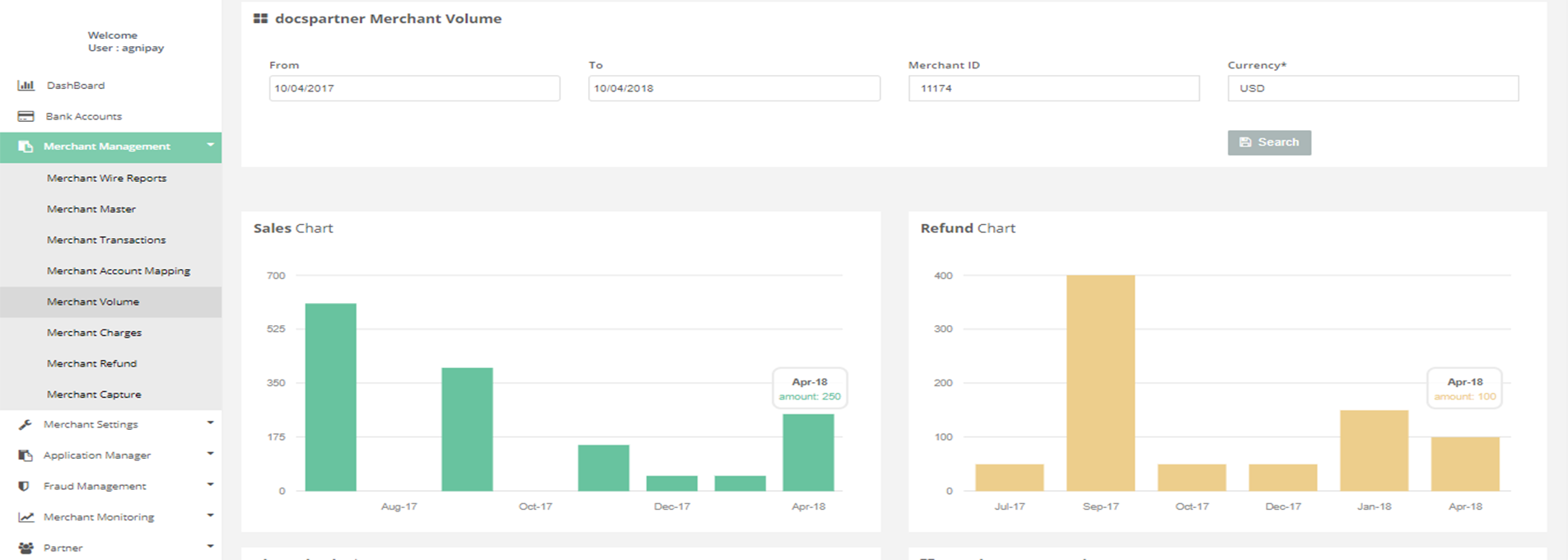This screenshot has width=1568, height=560.
Task: Click the Merchant ID input field
Action: coord(1053,88)
